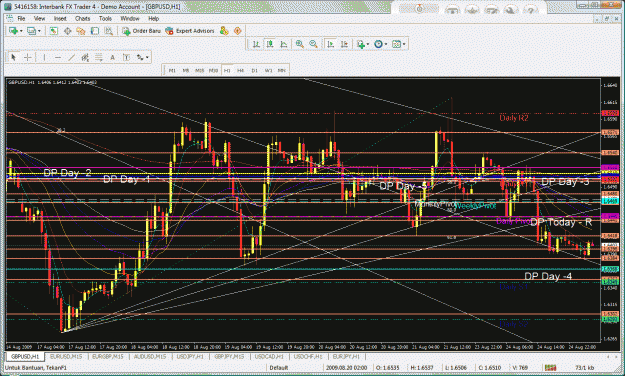Click the yellow people icon after Expert Advisors
The image size is (625, 376).
224,31
